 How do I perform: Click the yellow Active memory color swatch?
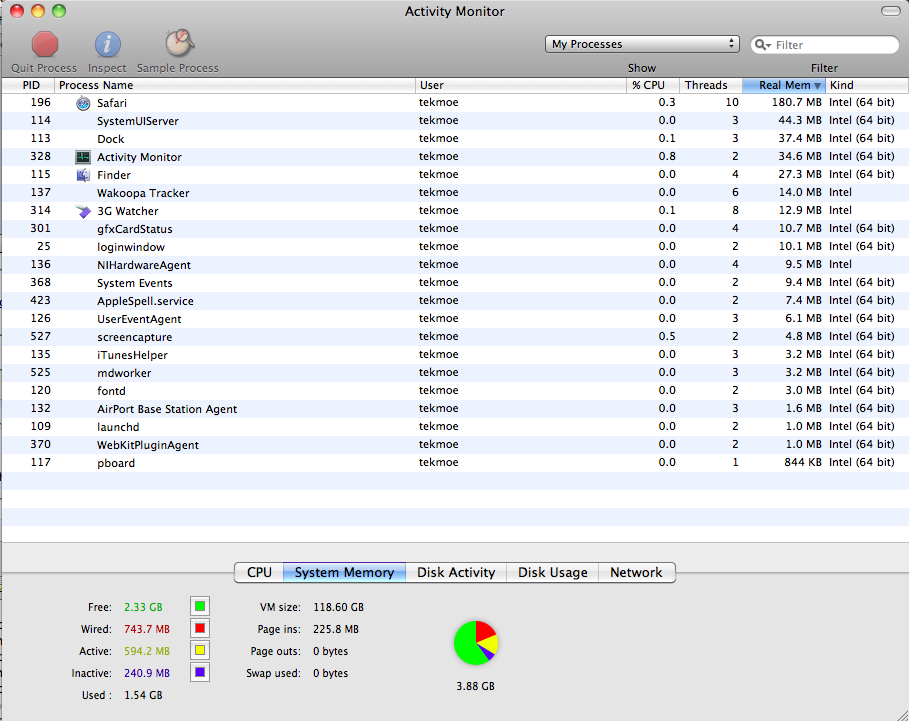(x=200, y=650)
